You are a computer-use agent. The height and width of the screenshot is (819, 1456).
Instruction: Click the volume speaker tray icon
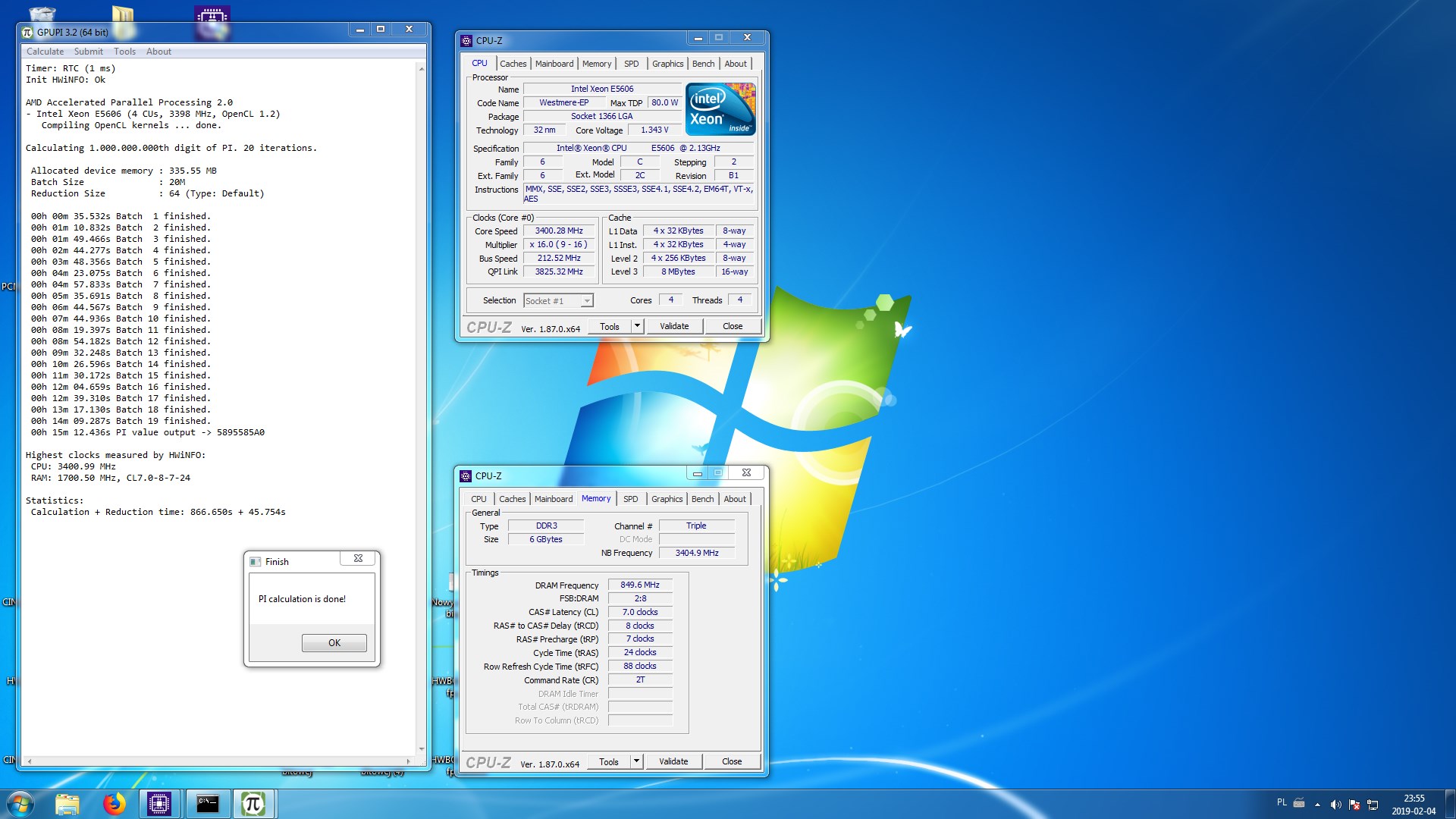1335,805
